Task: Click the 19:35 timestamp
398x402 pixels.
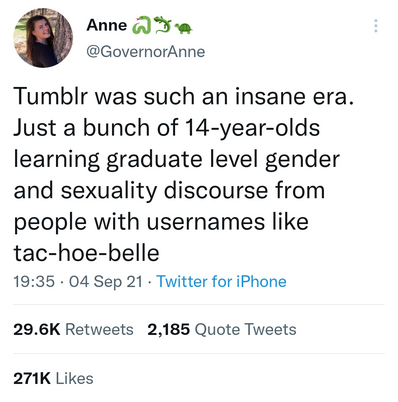Action: click(x=34, y=281)
